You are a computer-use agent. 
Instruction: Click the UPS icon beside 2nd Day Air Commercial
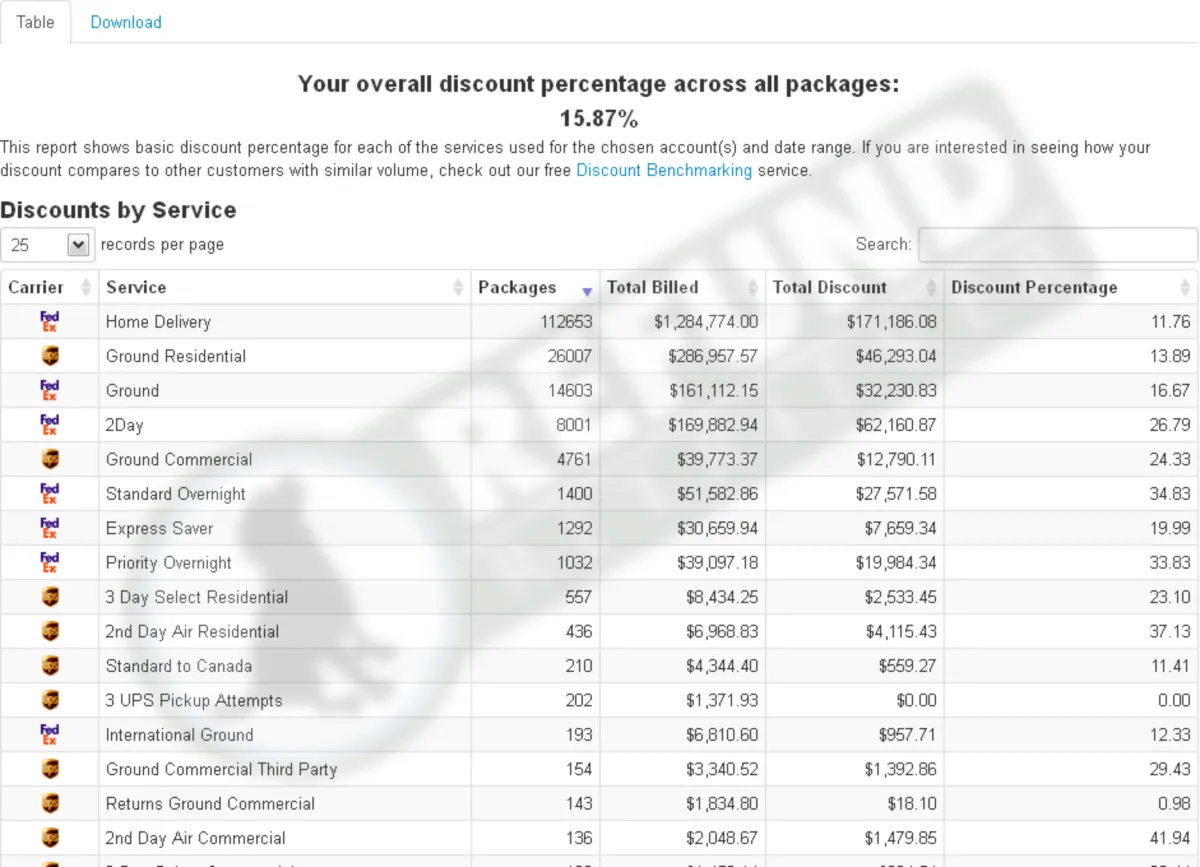pos(49,838)
